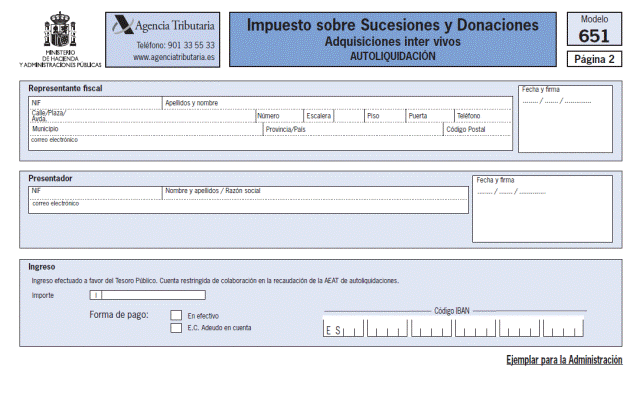Image resolution: width=642 pixels, height=394 pixels.
Task: Click the Presentador NIF field
Action: click(95, 193)
